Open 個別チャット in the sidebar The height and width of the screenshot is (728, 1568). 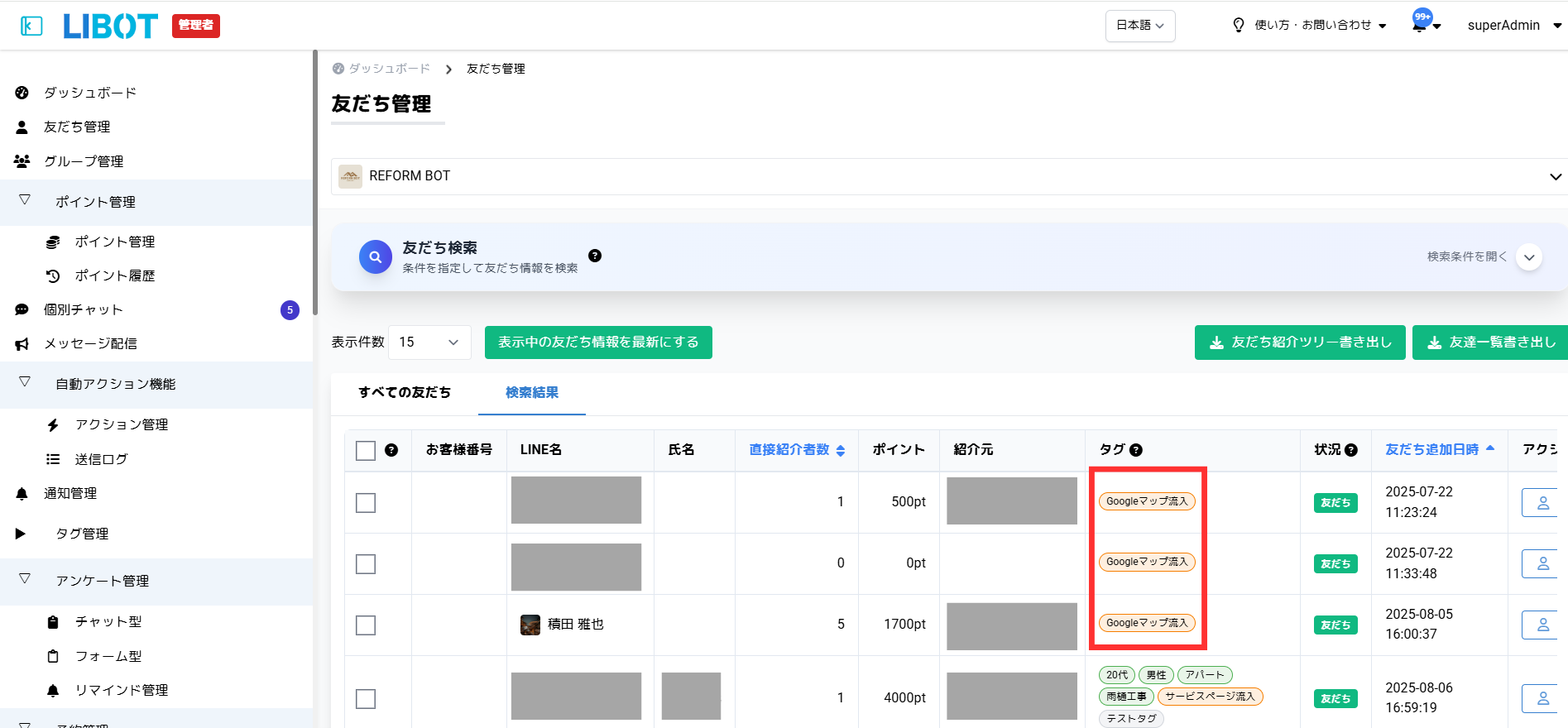coord(83,309)
